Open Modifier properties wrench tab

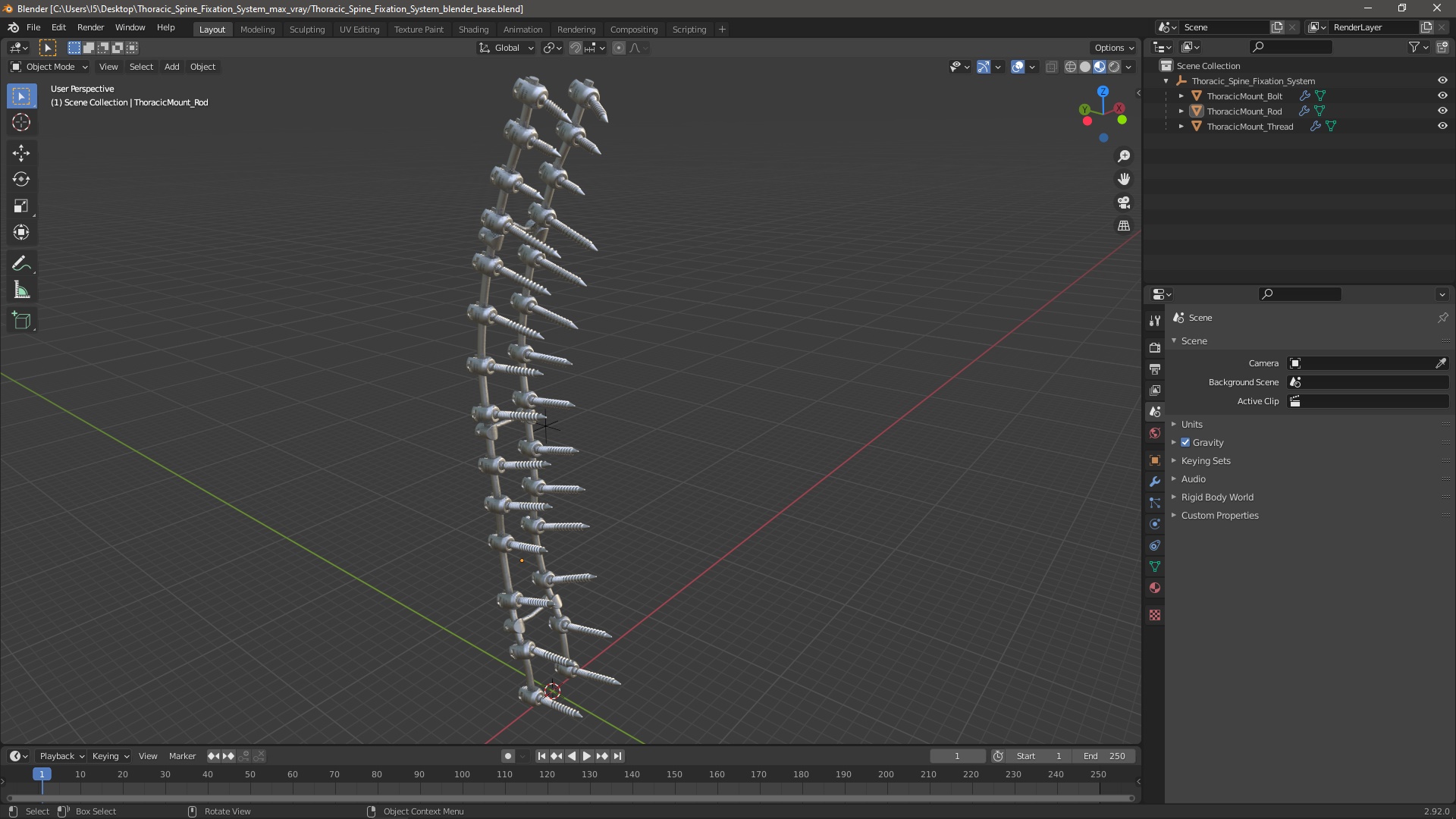pyautogui.click(x=1155, y=482)
